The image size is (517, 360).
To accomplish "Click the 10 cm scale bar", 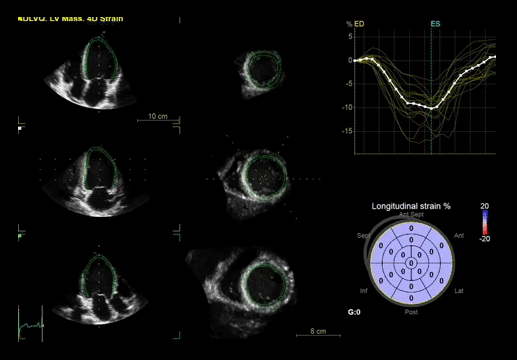I will [x=158, y=118].
